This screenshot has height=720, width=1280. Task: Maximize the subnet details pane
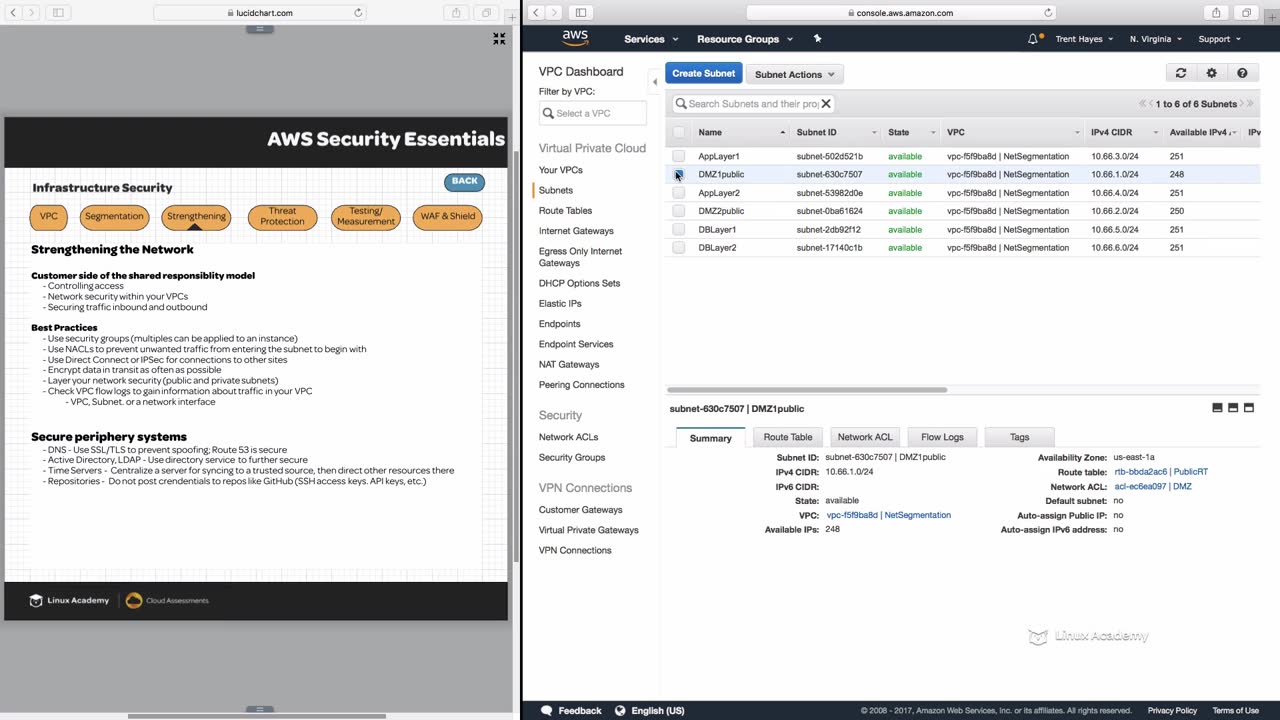point(1248,408)
